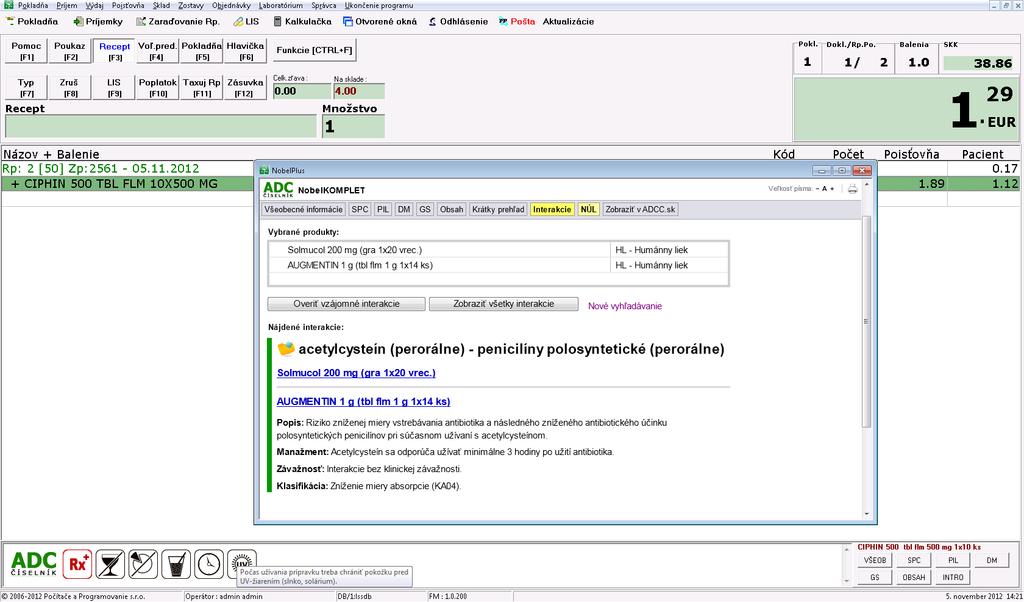
Task: Click the VŠEOB button at bottom right
Action: (x=874, y=560)
